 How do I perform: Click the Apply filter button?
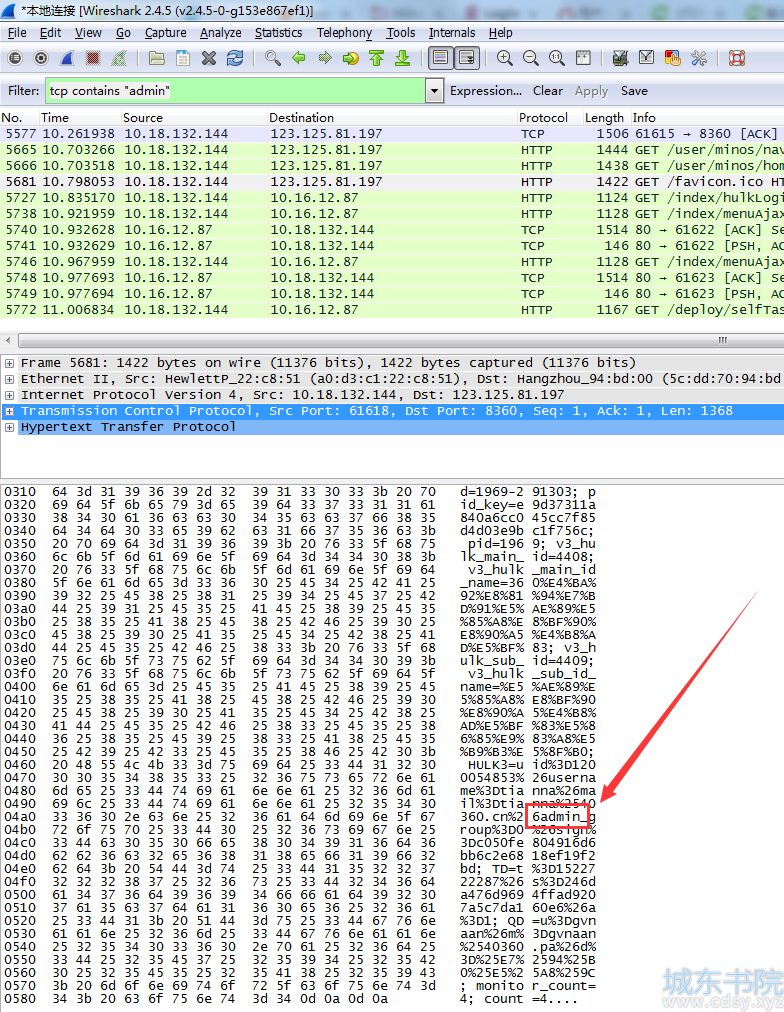[x=591, y=91]
